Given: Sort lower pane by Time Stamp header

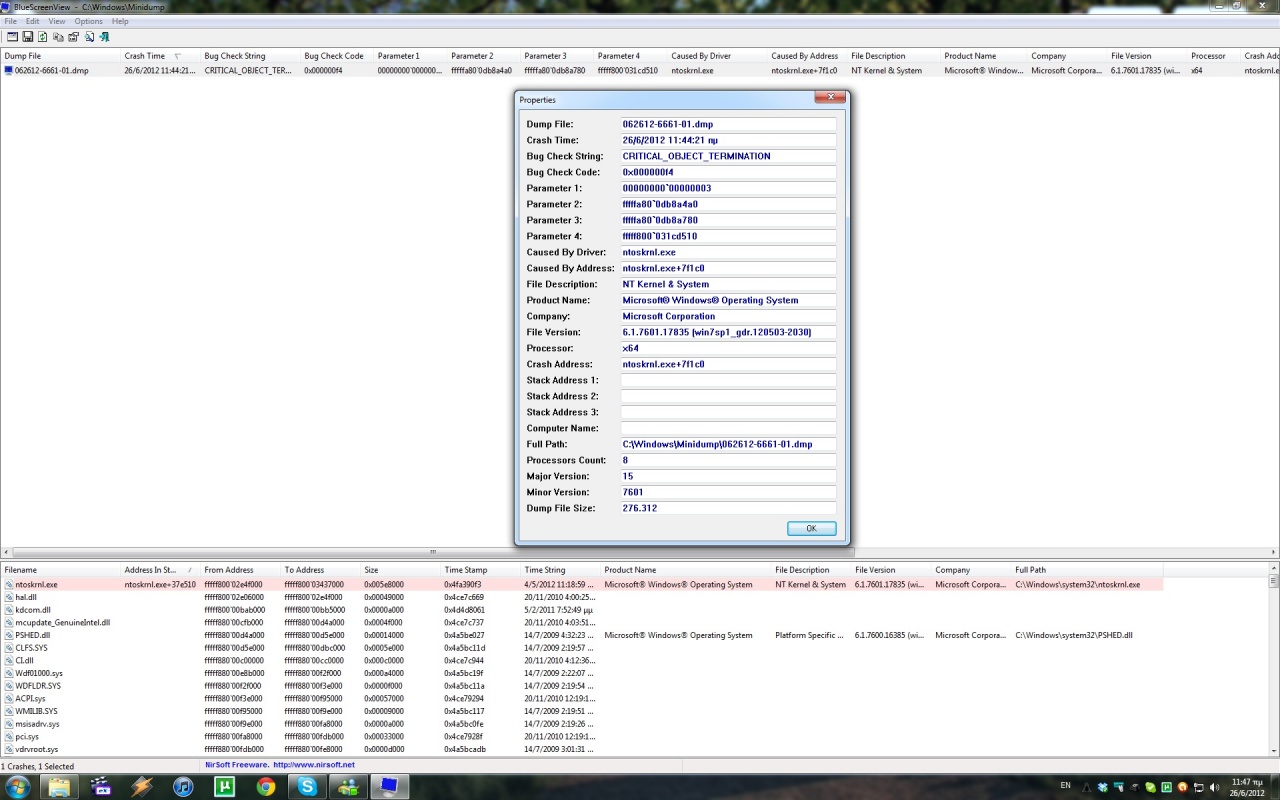Looking at the screenshot, I should [x=480, y=570].
